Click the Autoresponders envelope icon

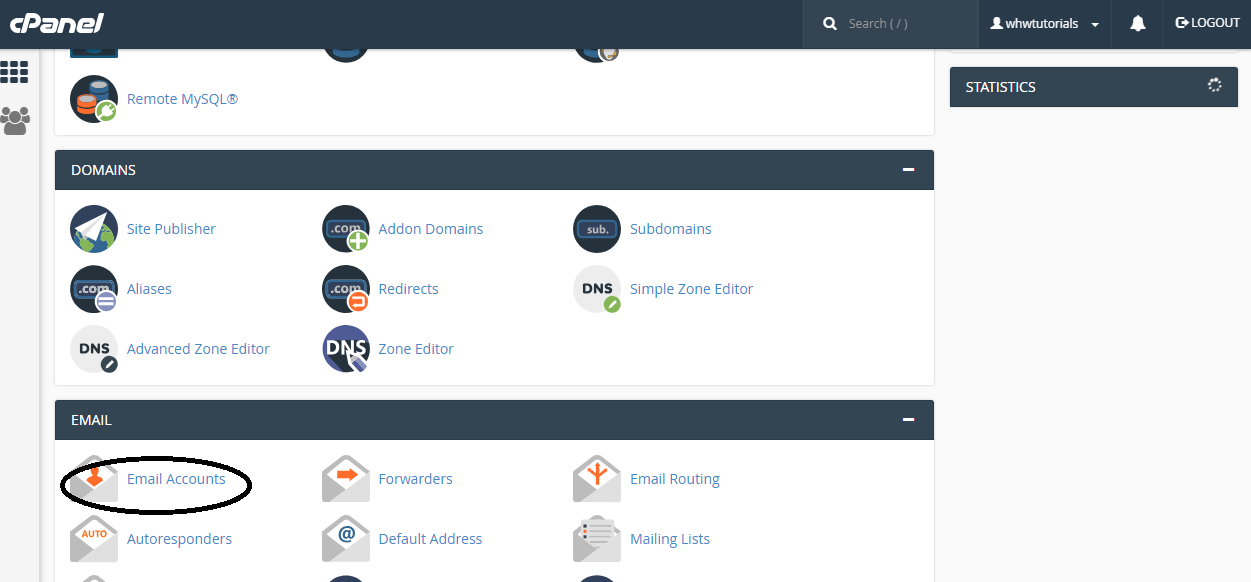[93, 538]
